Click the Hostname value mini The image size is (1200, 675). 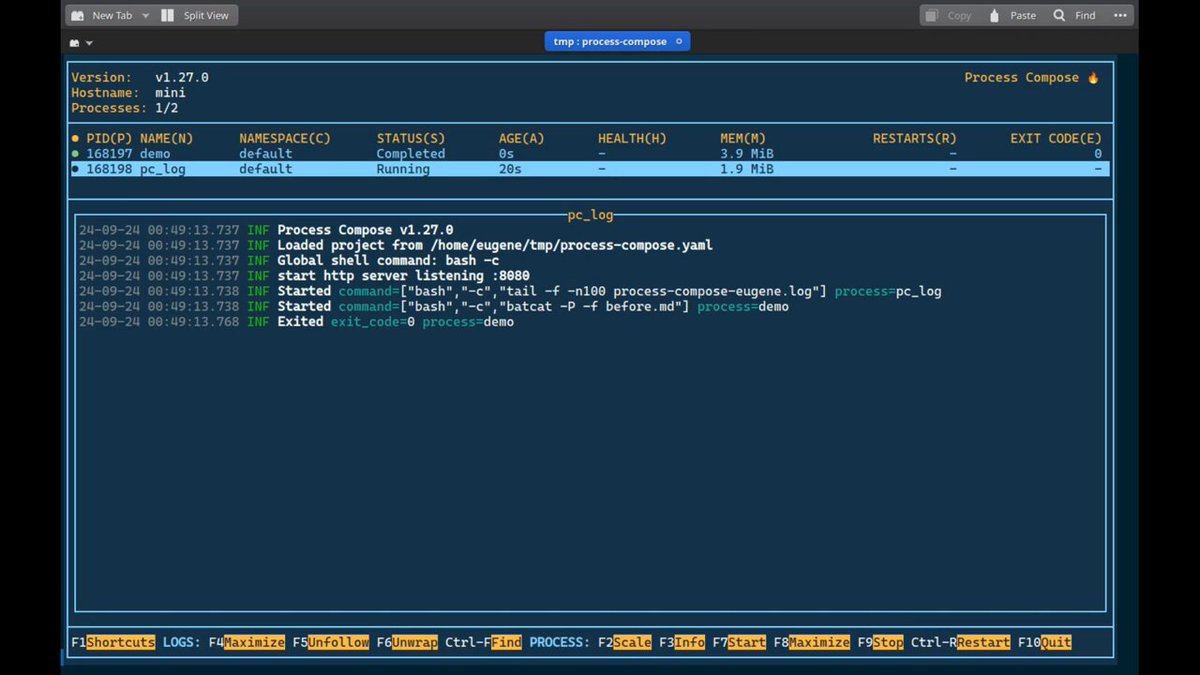click(x=170, y=92)
